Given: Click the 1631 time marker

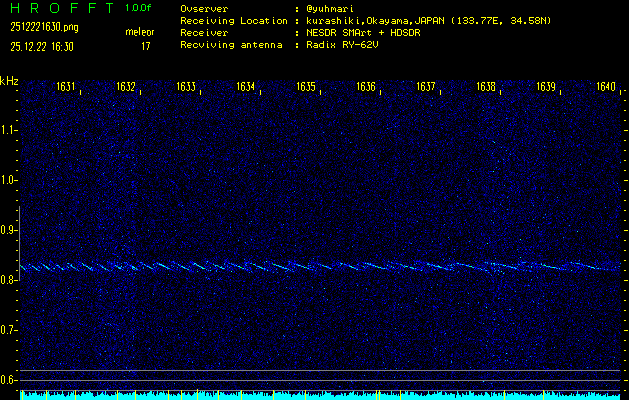Looking at the screenshot, I should [x=66, y=87].
